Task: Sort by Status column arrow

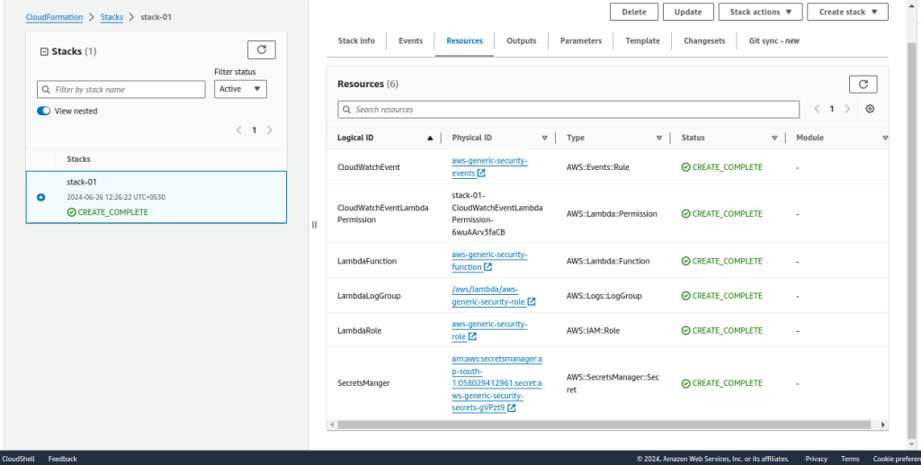Action: [774, 138]
